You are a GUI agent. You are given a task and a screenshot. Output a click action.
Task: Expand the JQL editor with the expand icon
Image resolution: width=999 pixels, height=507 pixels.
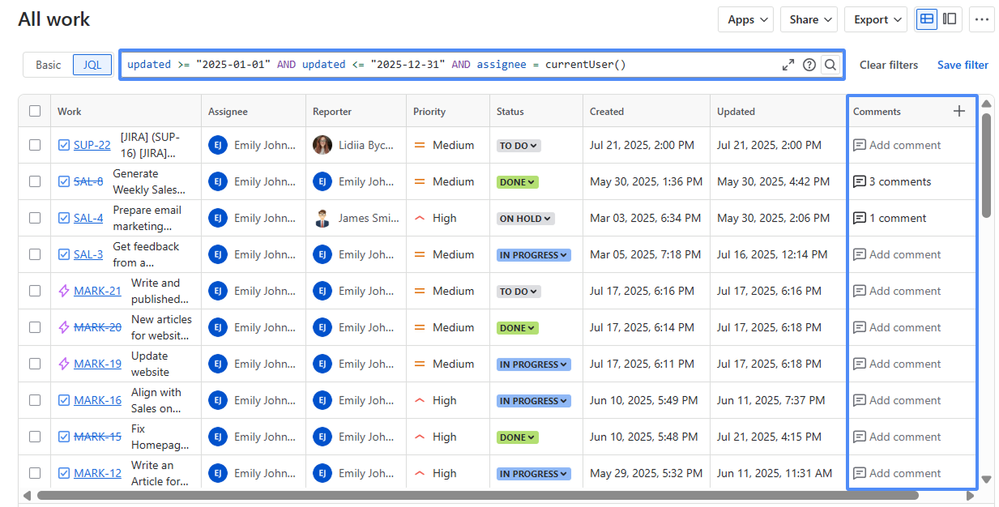point(788,65)
